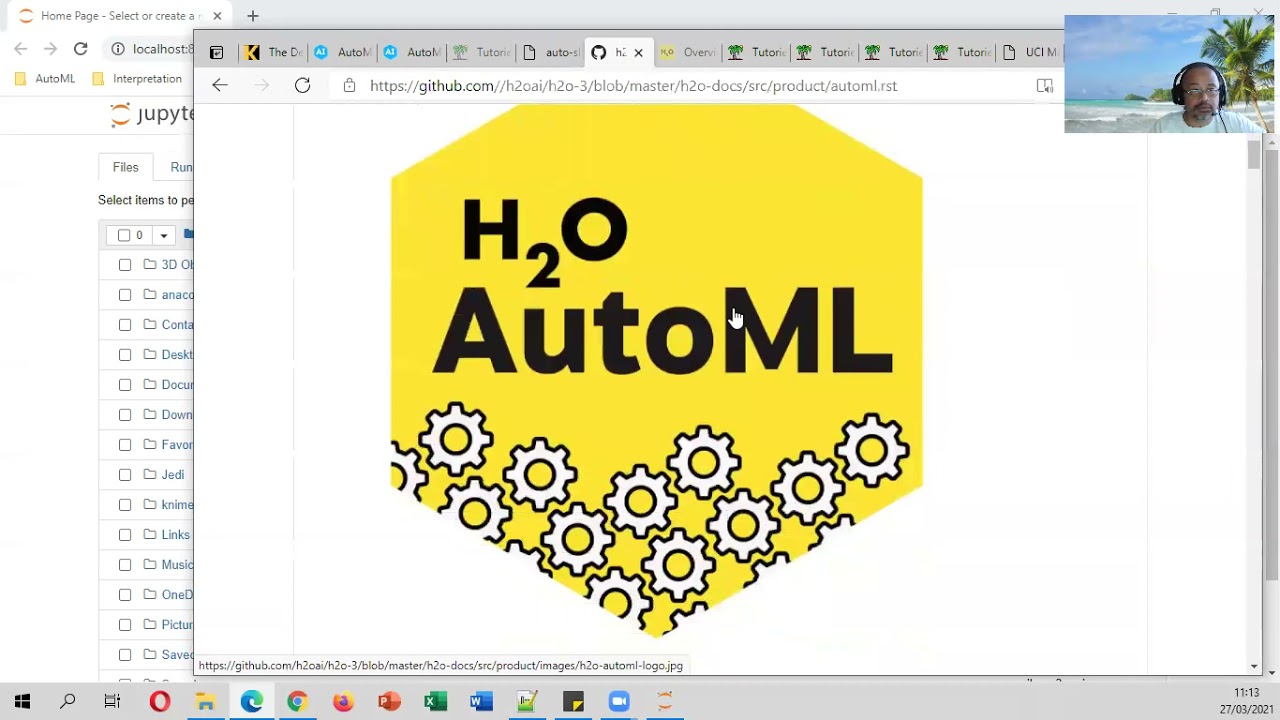Image resolution: width=1280 pixels, height=720 pixels.
Task: Open the Interpretation bookmarks folder
Action: pos(137,79)
